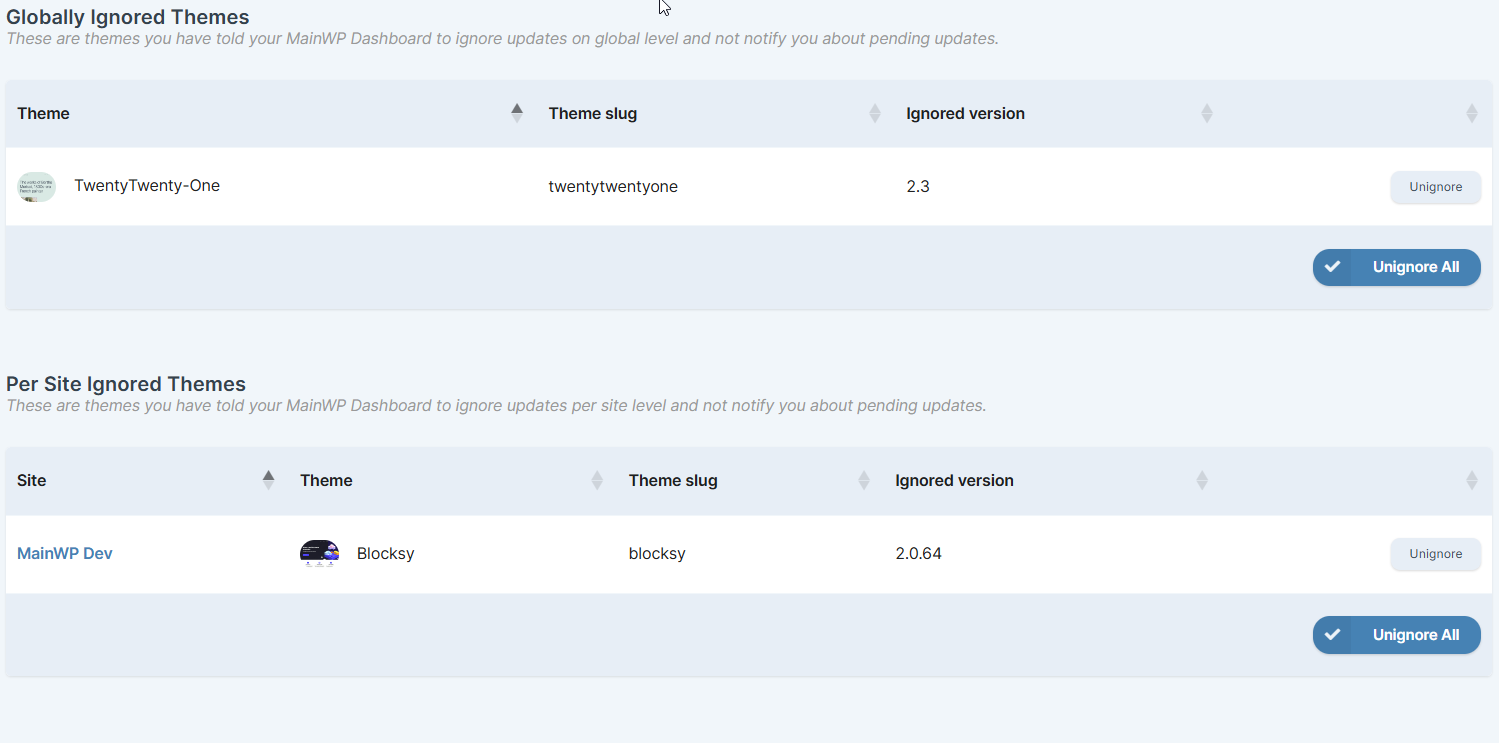
Task: Open sorter on per-site table's last column
Action: coord(1471,480)
